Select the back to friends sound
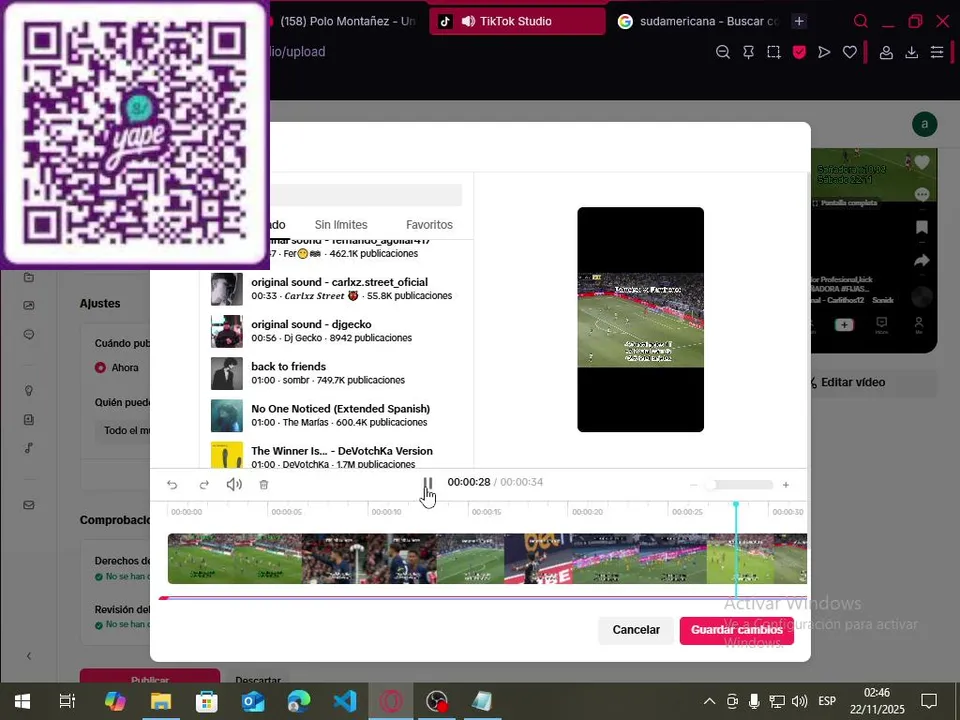 click(x=336, y=373)
